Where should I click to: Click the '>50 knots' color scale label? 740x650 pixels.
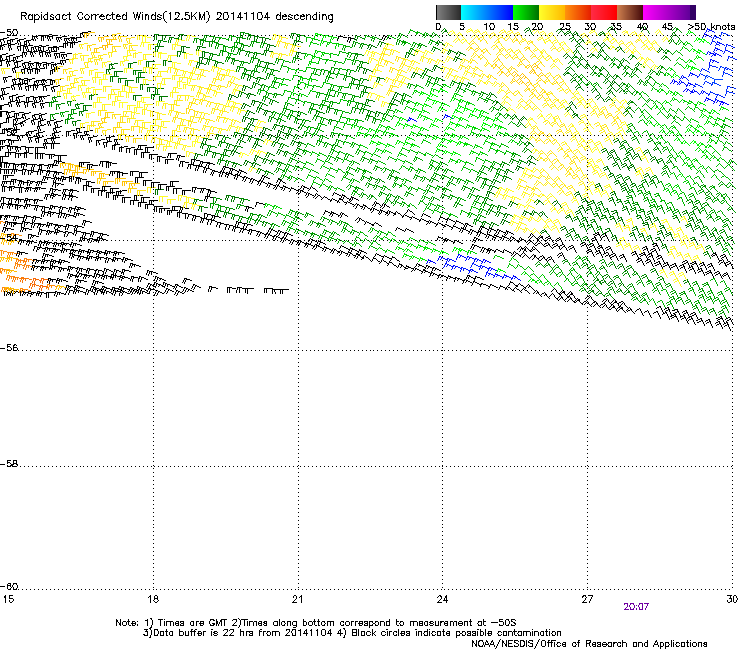pyautogui.click(x=711, y=27)
